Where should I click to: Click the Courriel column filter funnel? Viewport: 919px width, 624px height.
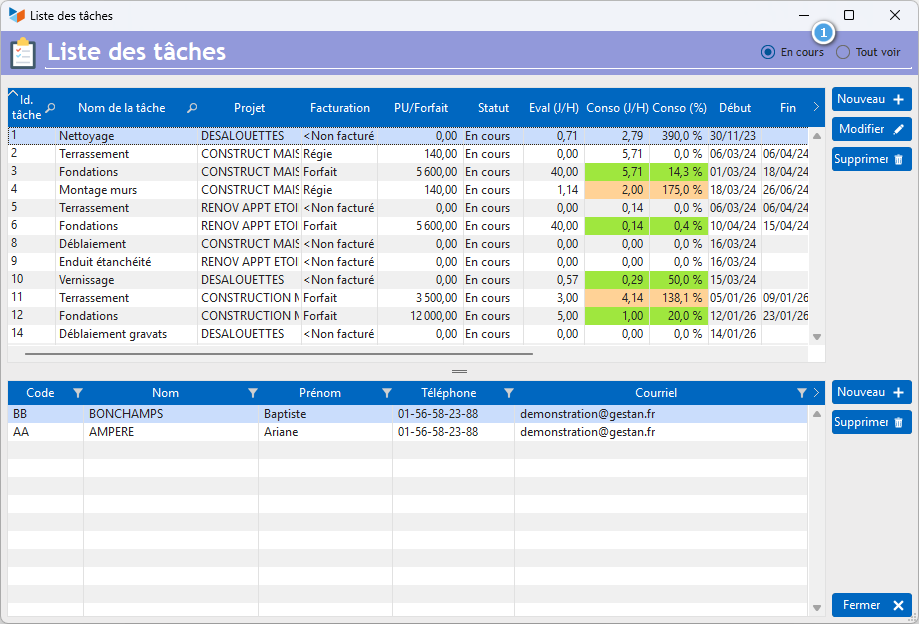[x=801, y=393]
